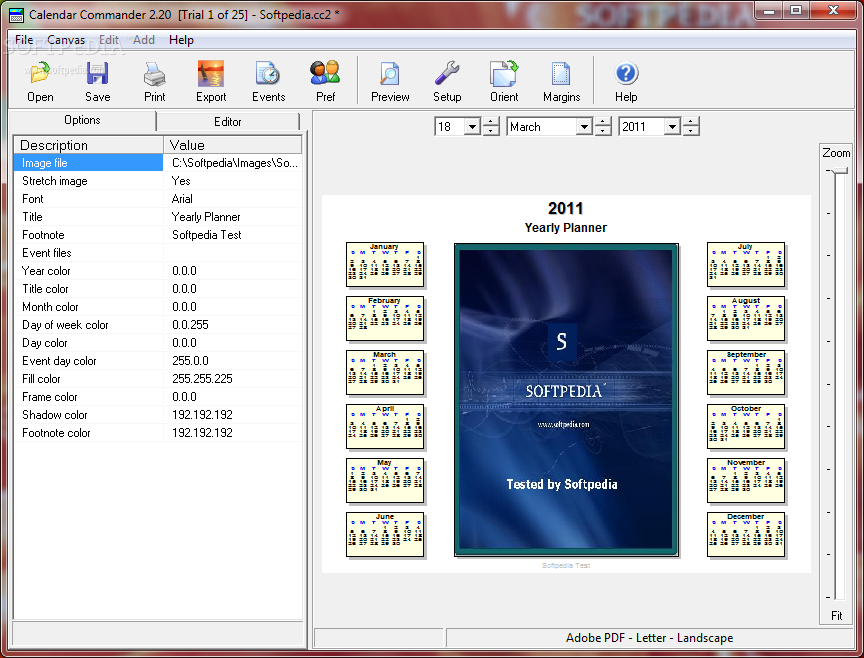This screenshot has width=864, height=658.
Task: Select the Font option row
Action: [158, 199]
